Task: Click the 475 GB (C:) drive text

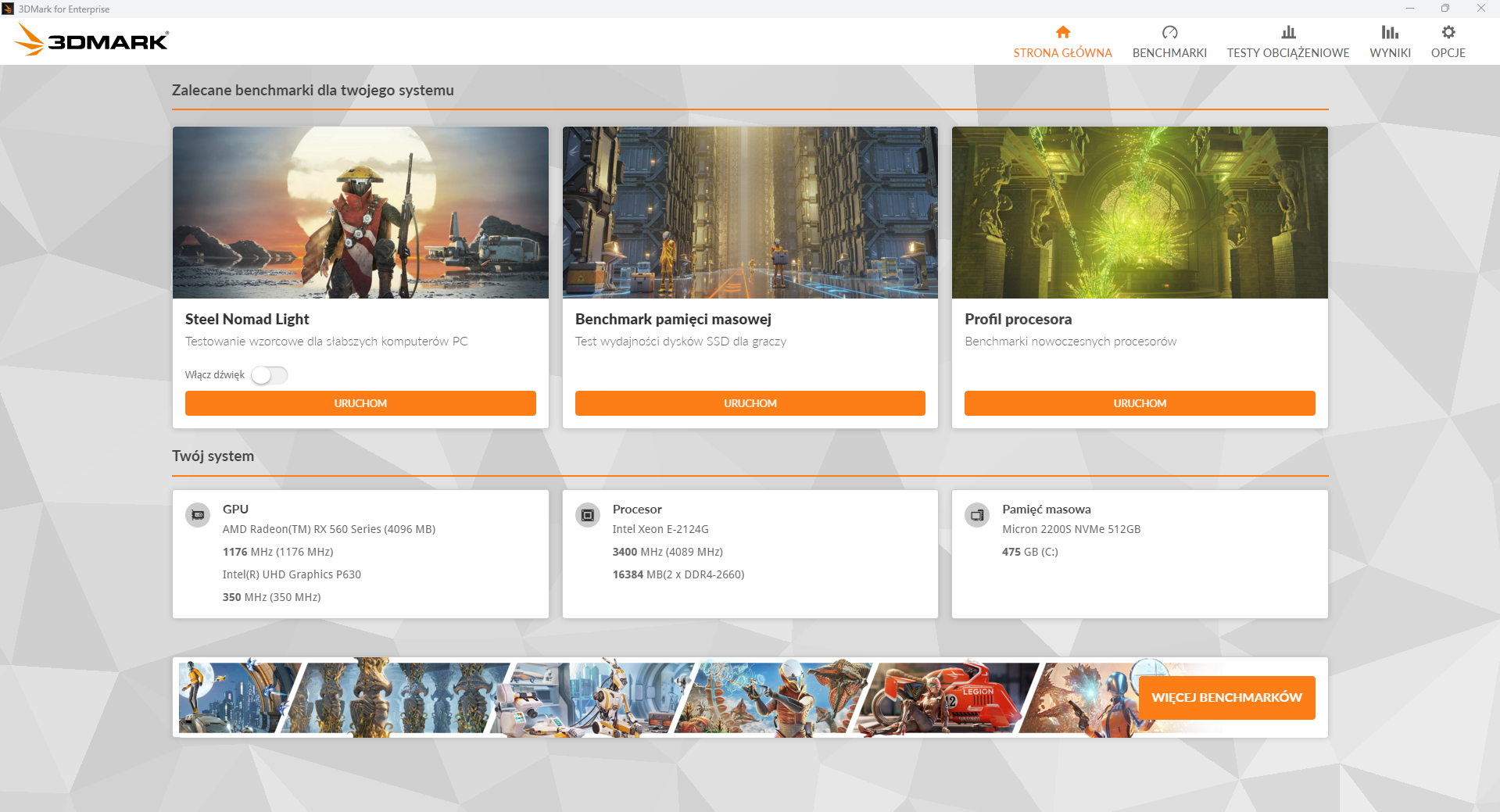Action: [1030, 552]
